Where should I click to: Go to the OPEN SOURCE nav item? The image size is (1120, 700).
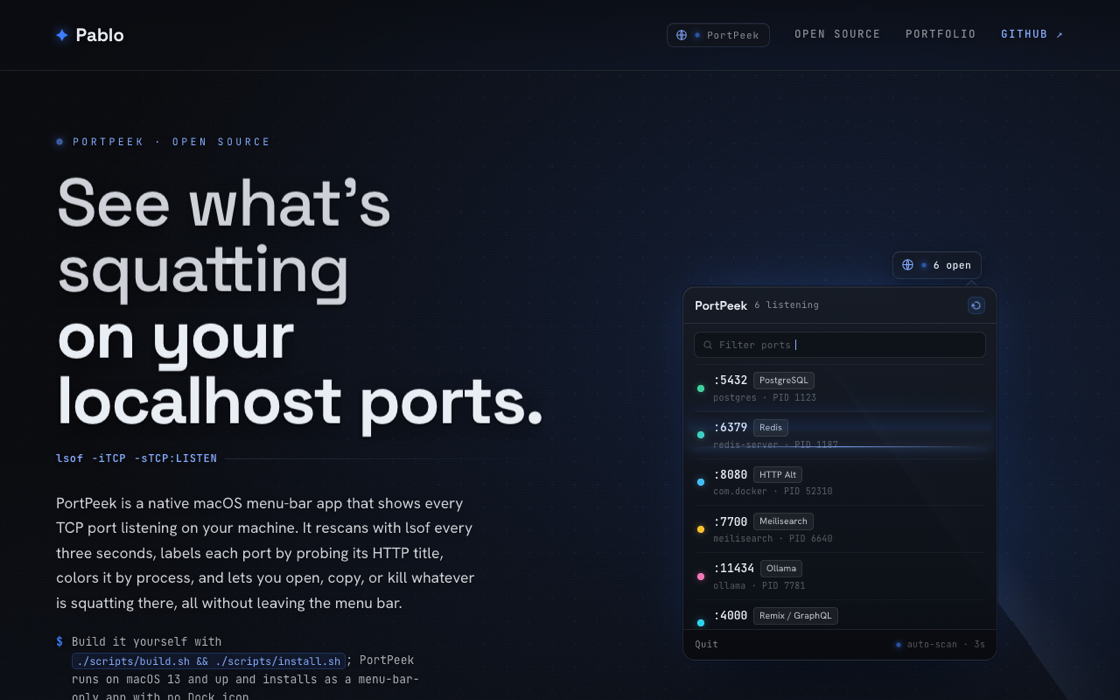pos(837,34)
